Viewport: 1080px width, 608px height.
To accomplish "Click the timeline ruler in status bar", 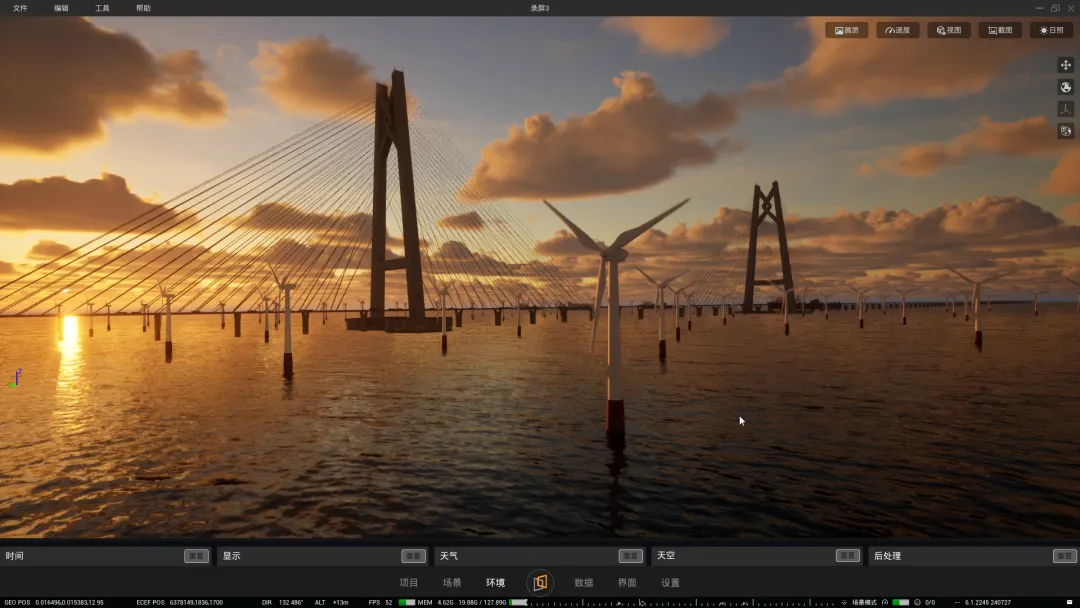I will [682, 602].
